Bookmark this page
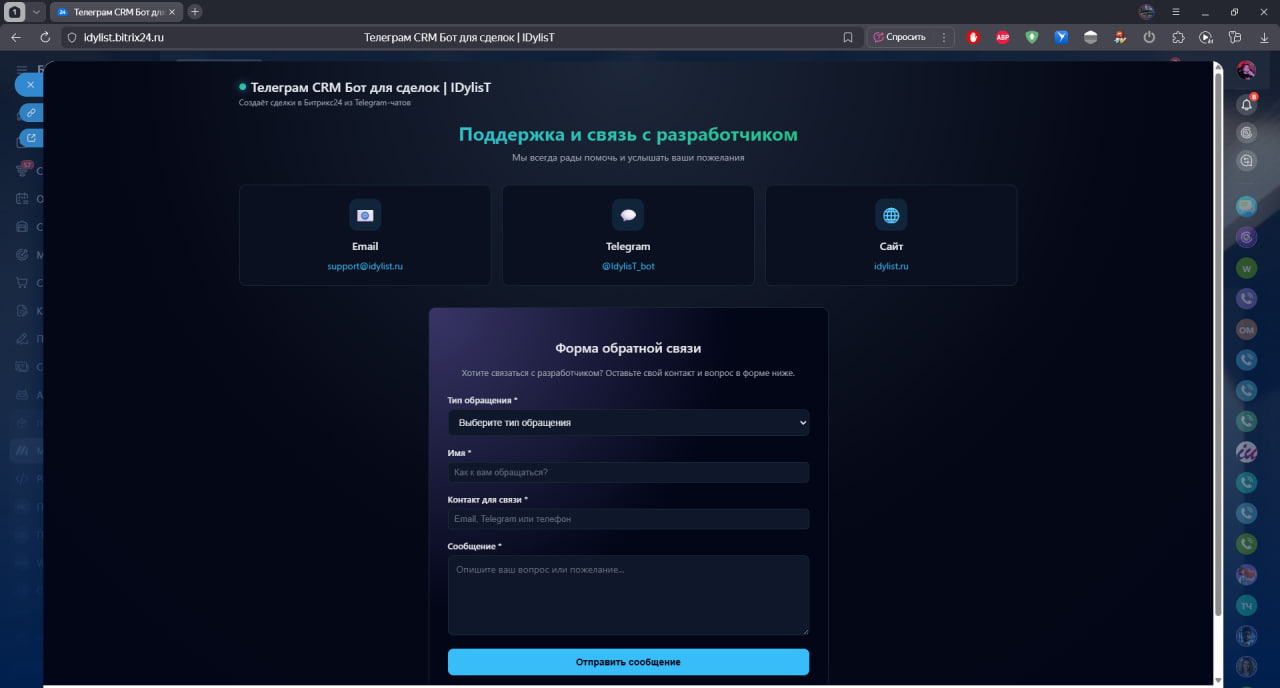Screen dimensions: 1280x688 tap(848, 37)
